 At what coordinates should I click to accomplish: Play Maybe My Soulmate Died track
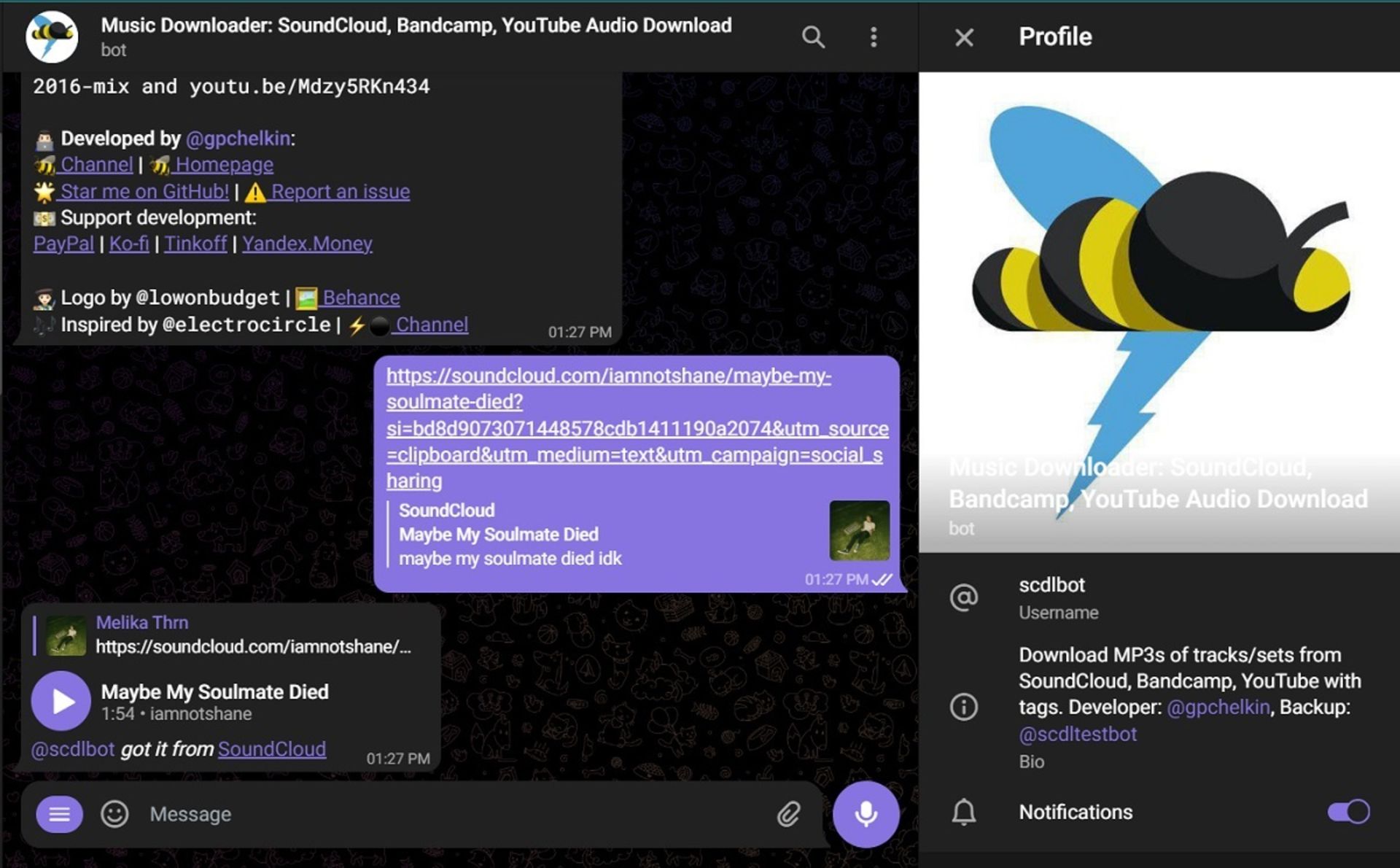pyautogui.click(x=61, y=701)
